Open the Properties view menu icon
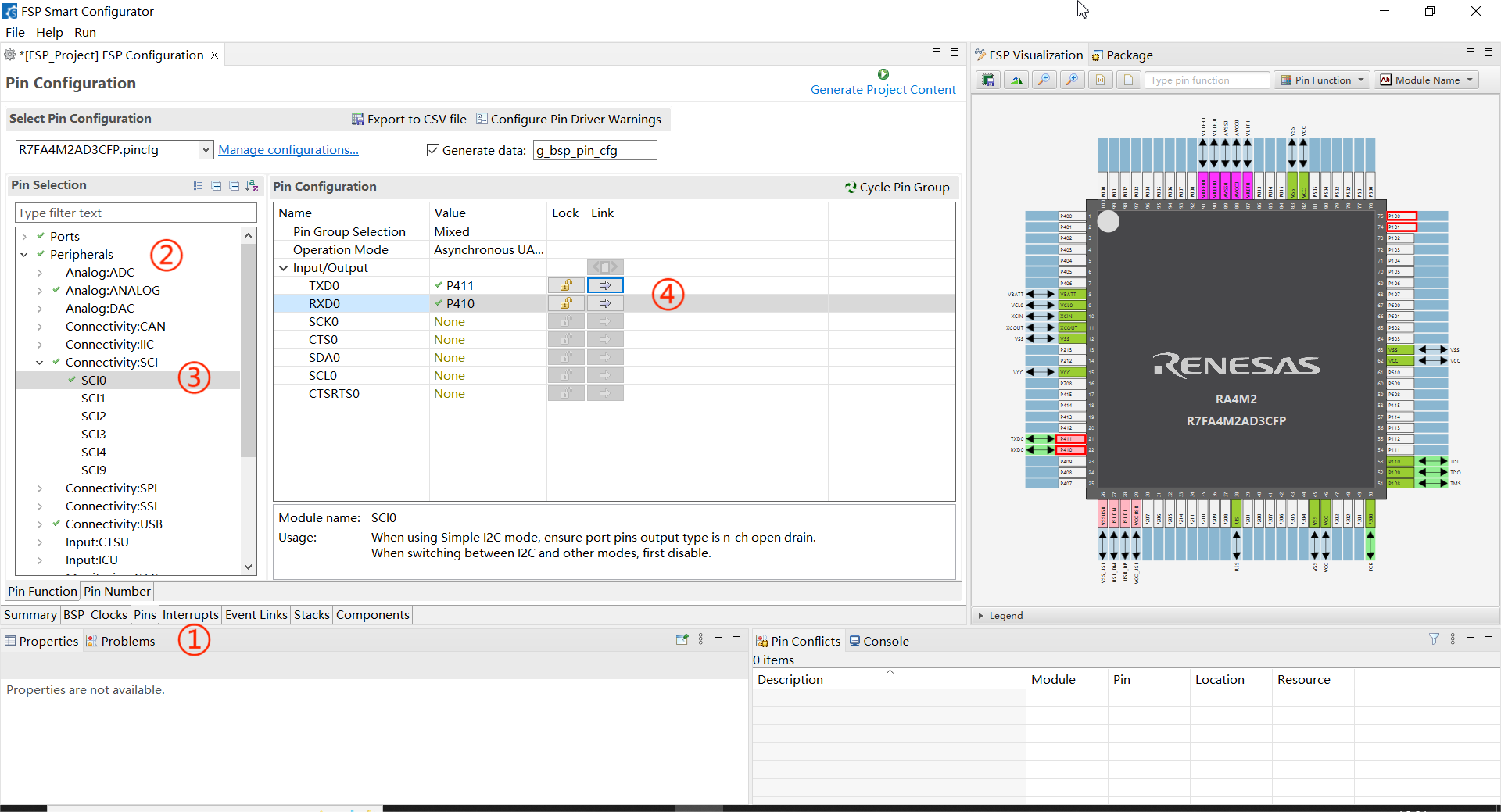The height and width of the screenshot is (812, 1501). [x=700, y=639]
